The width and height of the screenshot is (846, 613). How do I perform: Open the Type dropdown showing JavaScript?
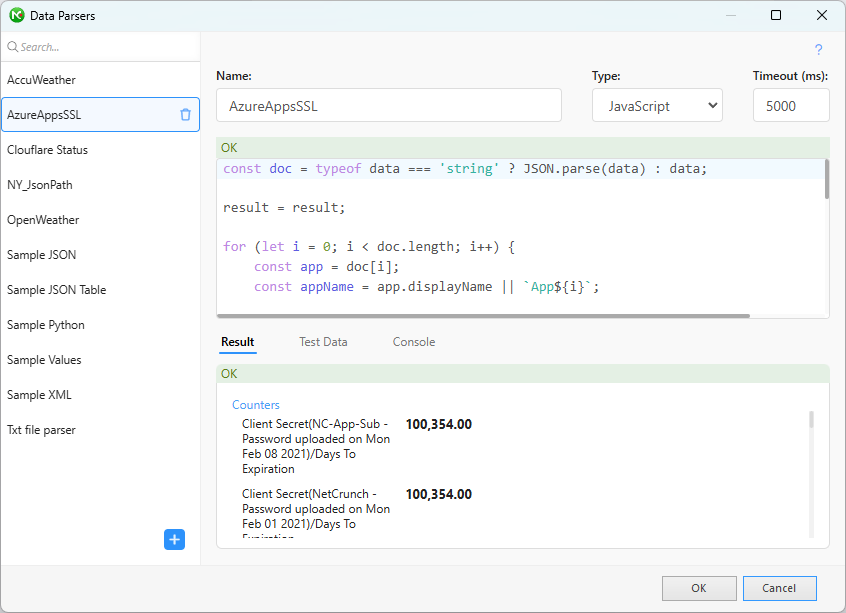657,105
